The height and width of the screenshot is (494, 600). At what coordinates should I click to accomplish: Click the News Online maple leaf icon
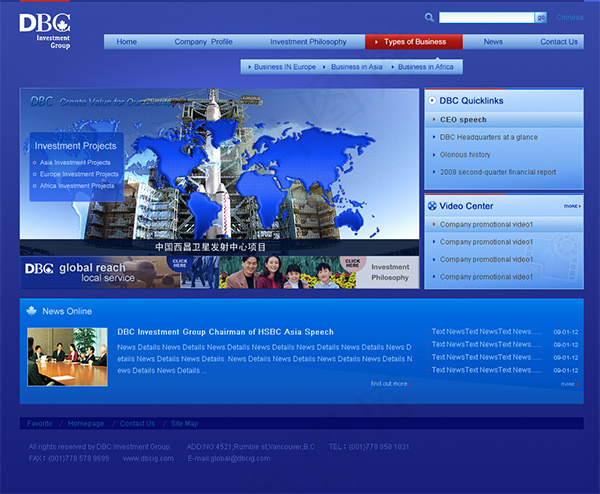click(31, 311)
